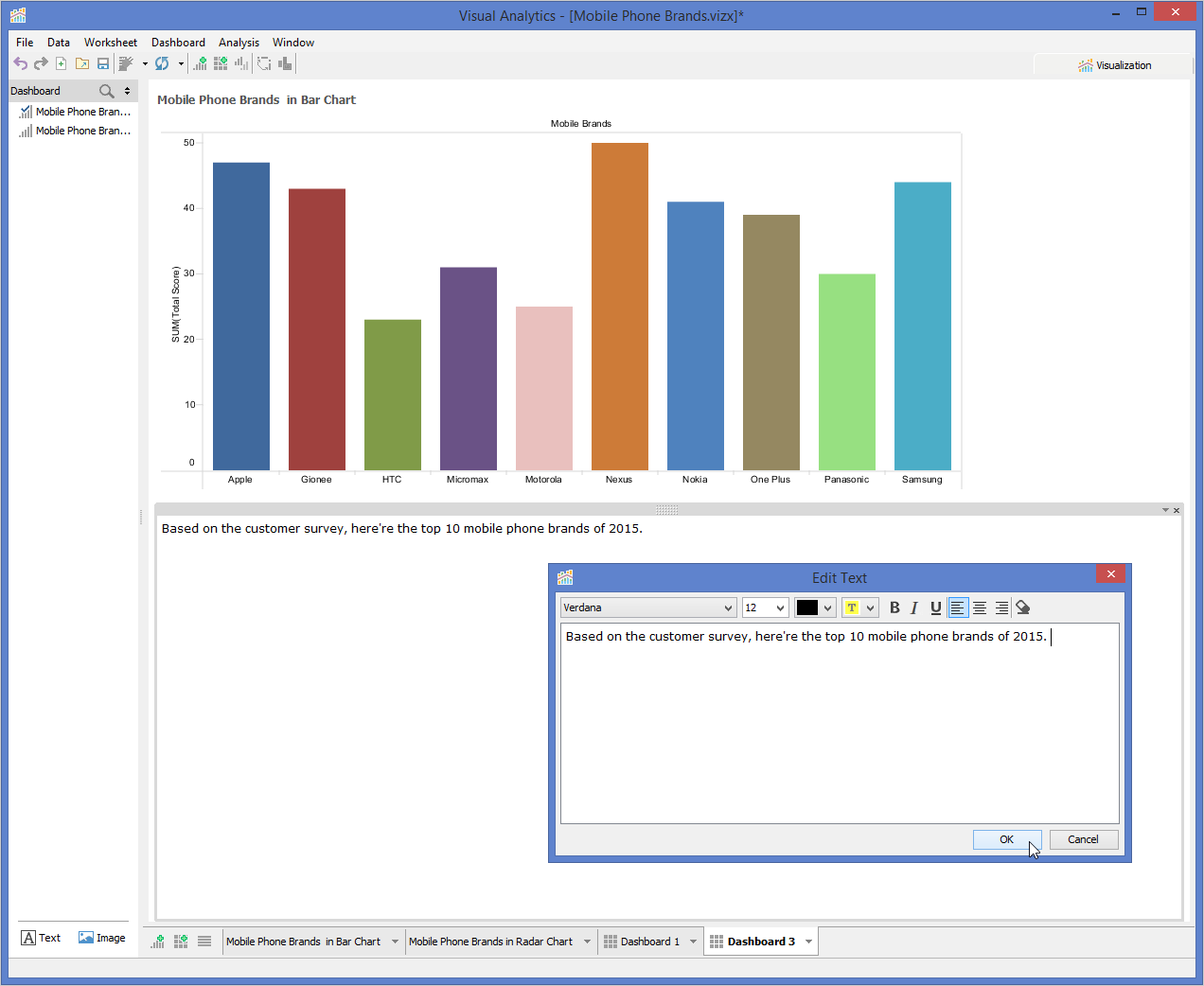Add new worksheet from top toolbar
Viewport: 1204px width, 986px height.
200,63
